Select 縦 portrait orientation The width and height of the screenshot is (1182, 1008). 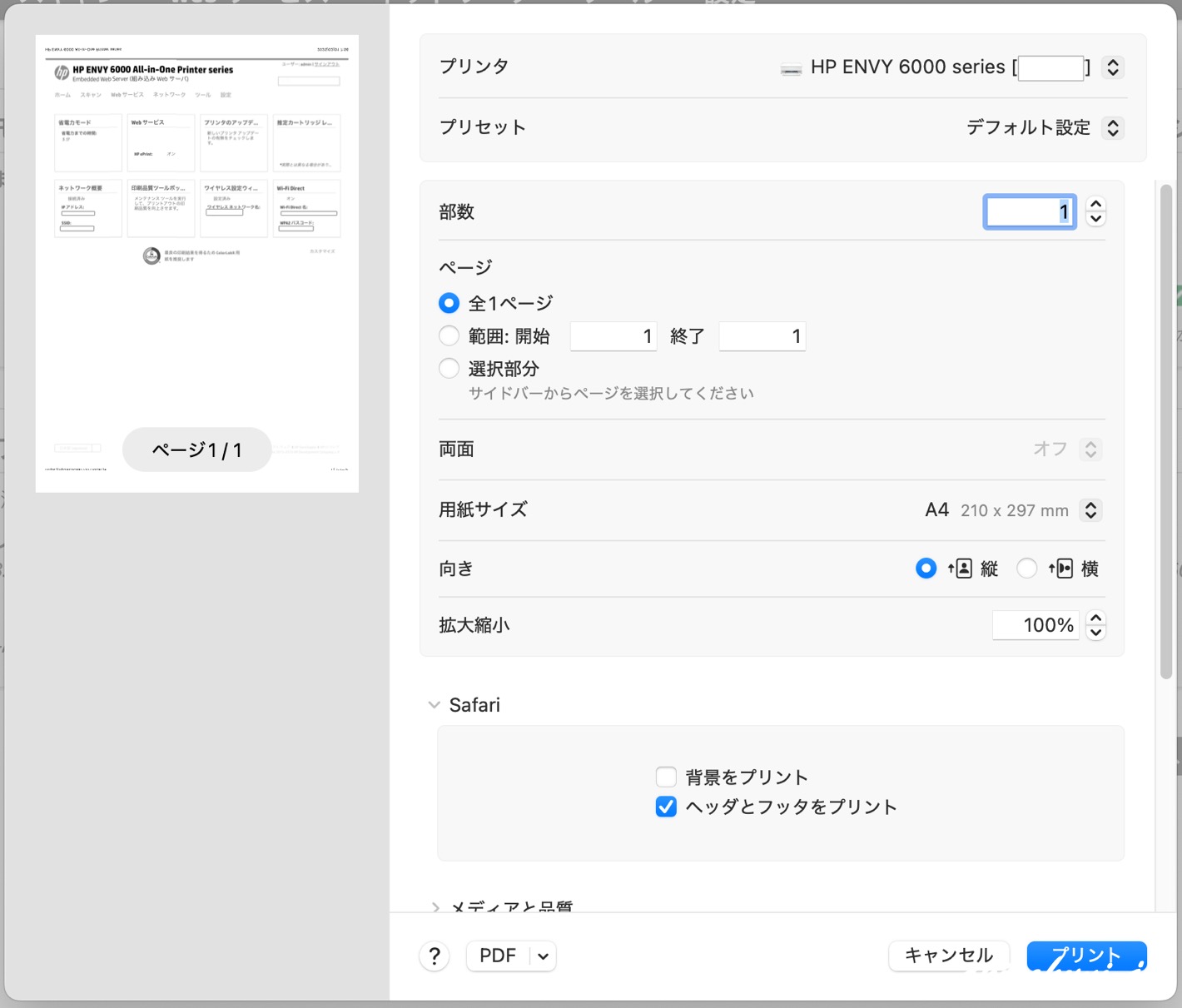pos(926,569)
